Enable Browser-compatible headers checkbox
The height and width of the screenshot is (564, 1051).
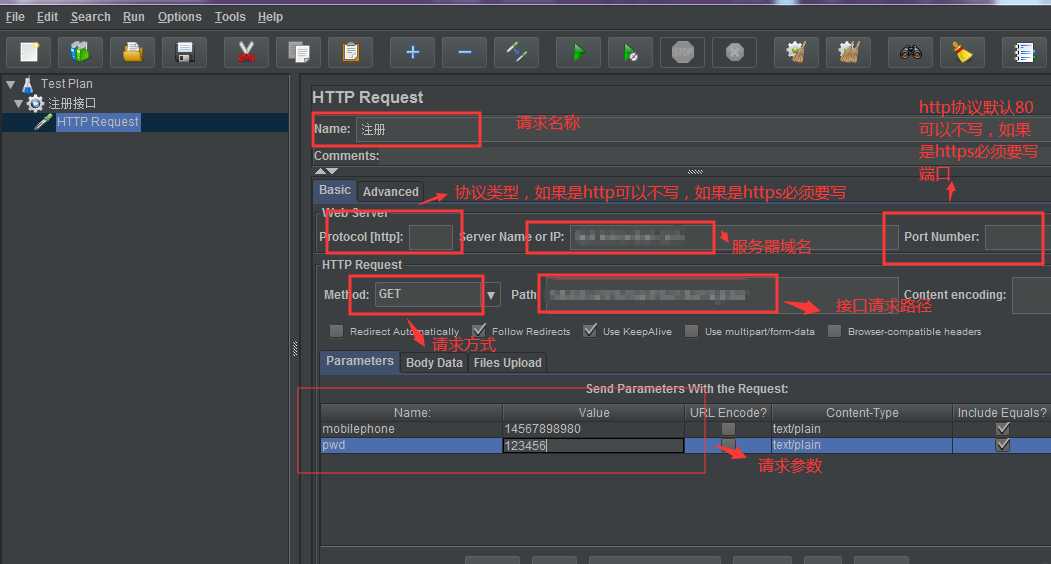tap(834, 331)
